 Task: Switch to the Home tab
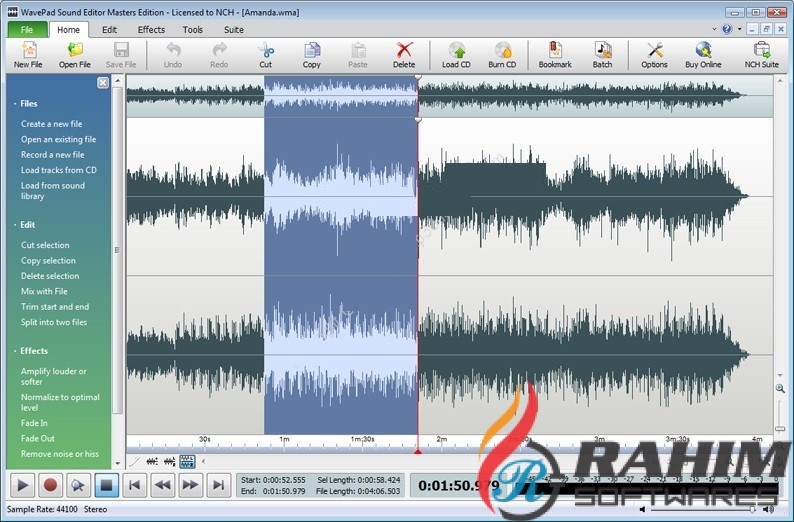[x=68, y=30]
